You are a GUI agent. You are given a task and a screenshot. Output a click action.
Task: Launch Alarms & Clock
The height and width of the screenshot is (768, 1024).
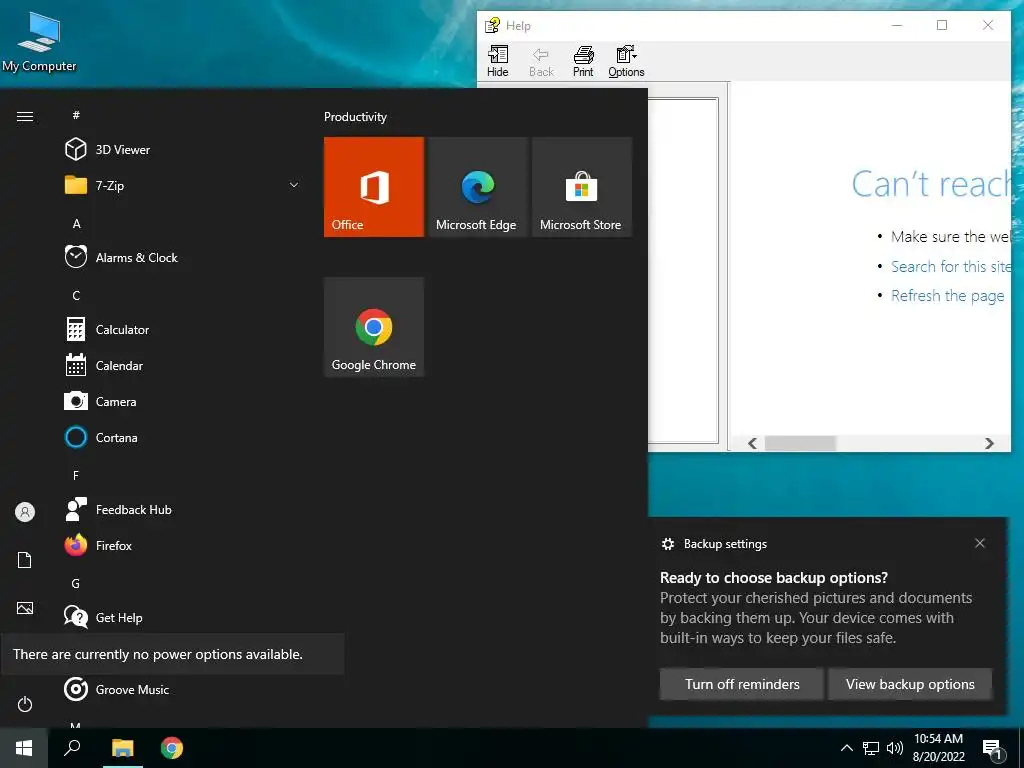pos(183,257)
